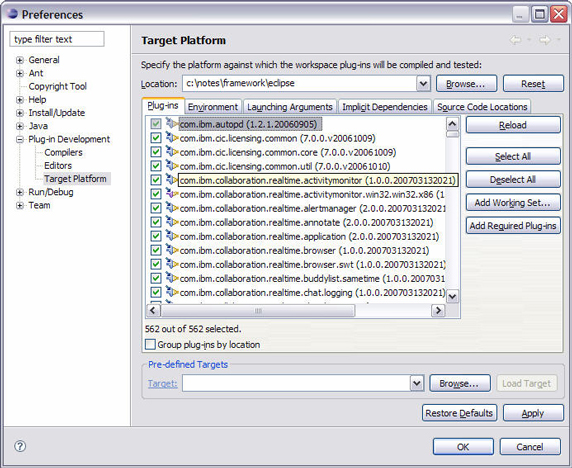
Task: Click the back navigation arrow icon
Action: 515,39
